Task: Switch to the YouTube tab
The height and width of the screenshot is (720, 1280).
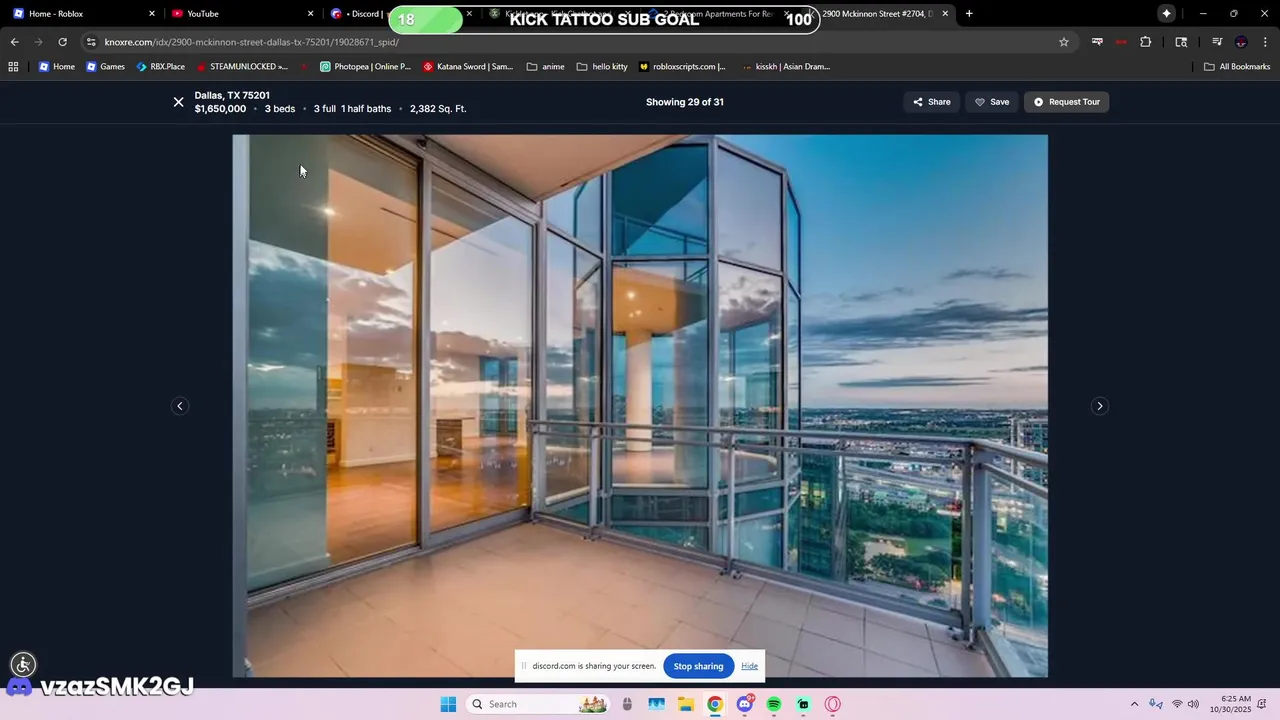Action: (x=240, y=14)
